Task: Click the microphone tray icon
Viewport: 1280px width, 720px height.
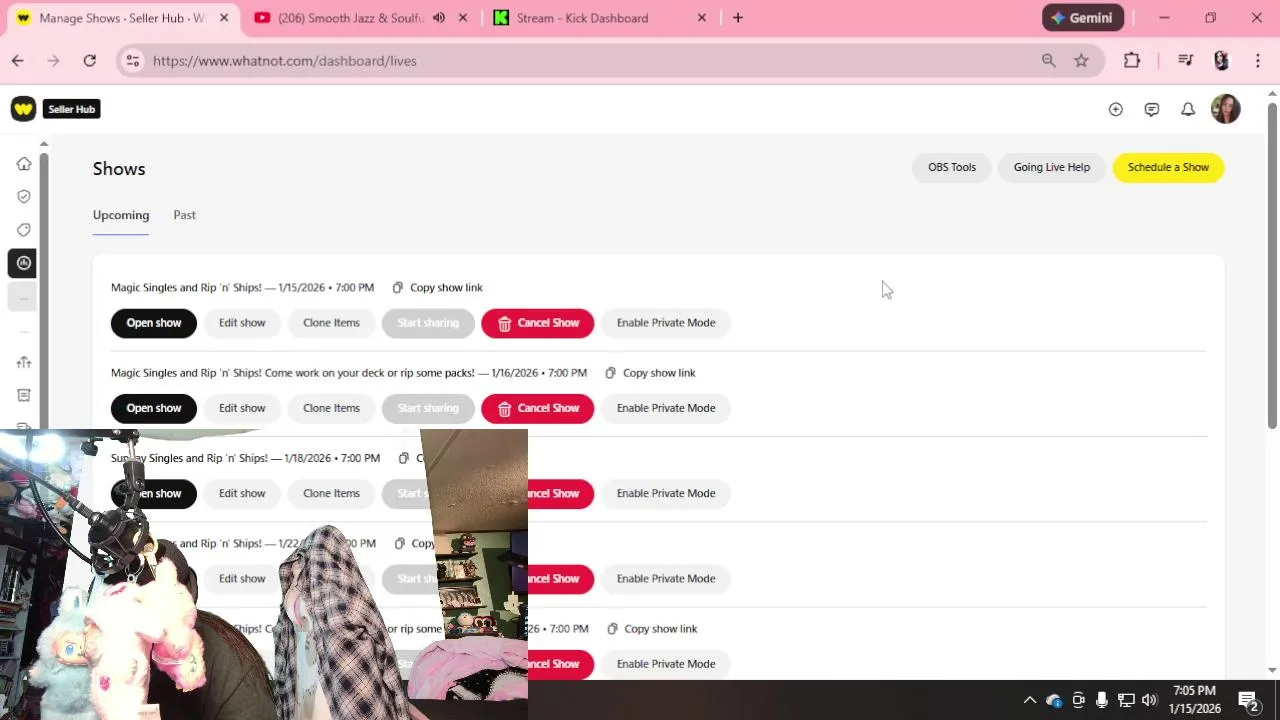Action: tap(1101, 700)
